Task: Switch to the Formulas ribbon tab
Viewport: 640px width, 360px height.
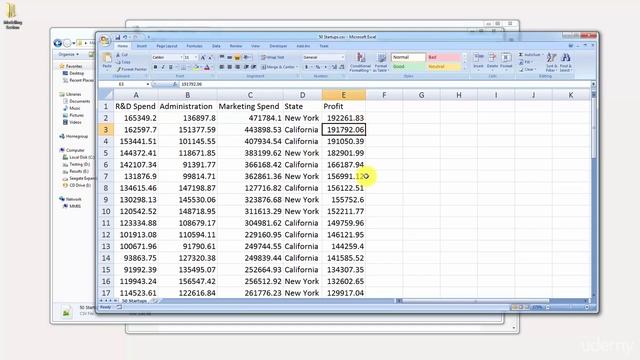Action: (194, 46)
